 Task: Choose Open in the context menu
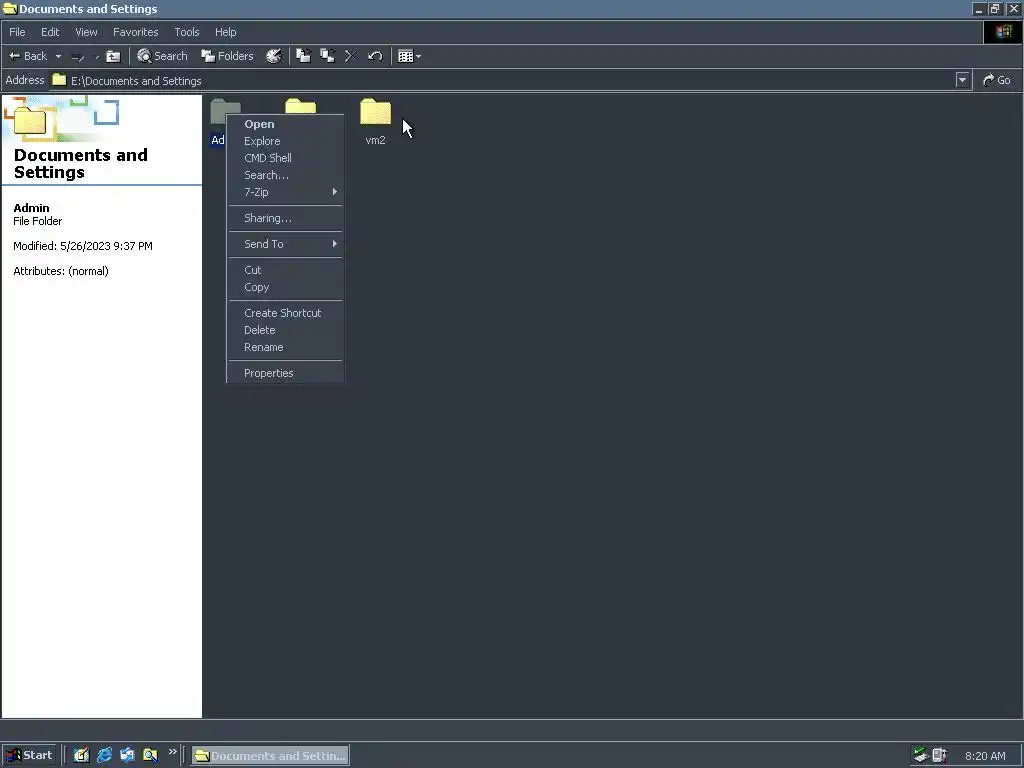(285, 124)
